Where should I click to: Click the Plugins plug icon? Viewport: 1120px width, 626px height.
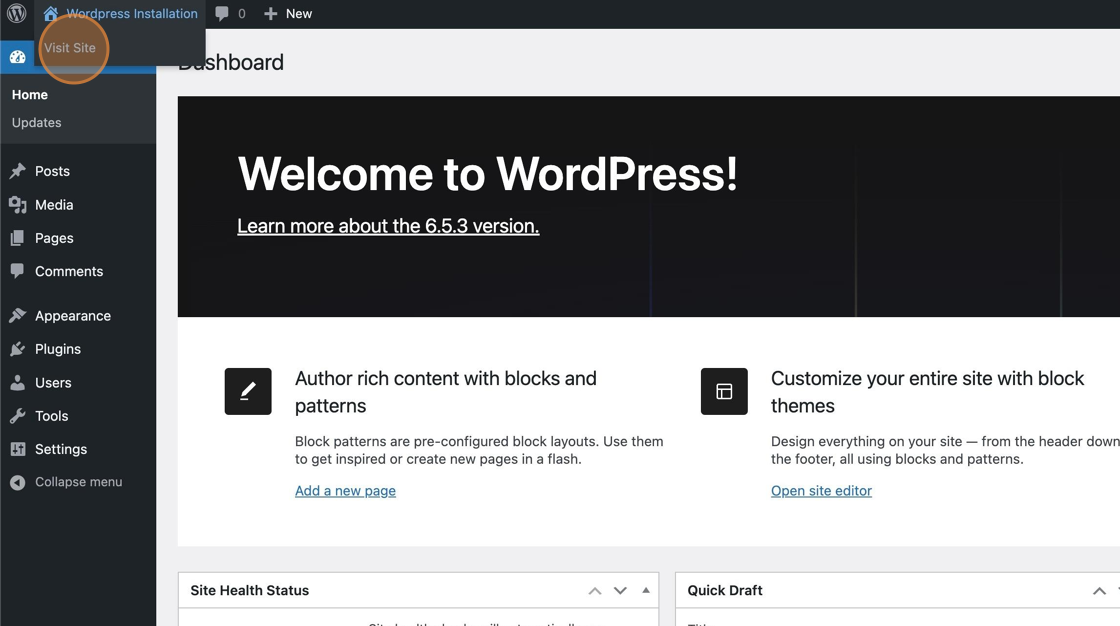(18, 349)
